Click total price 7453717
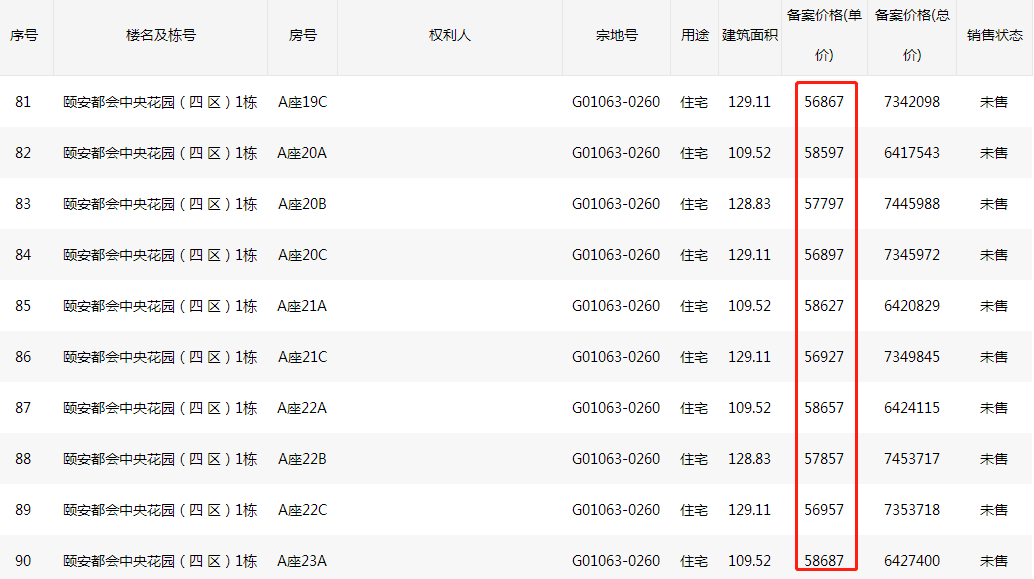1034x579 pixels. tap(912, 459)
